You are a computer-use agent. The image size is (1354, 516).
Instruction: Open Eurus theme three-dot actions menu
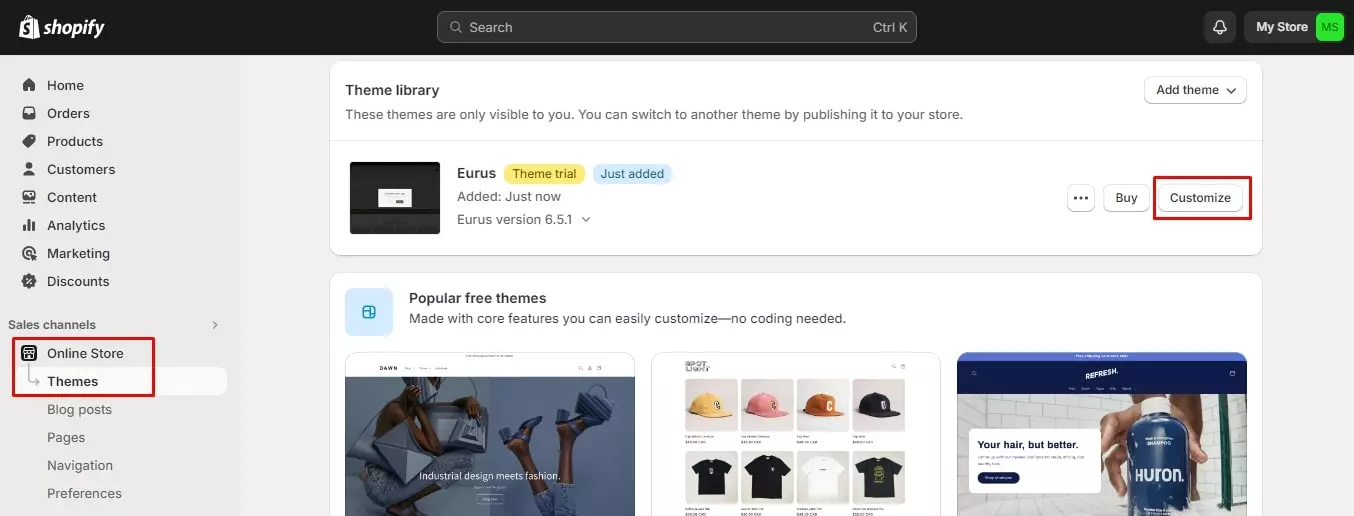[1081, 198]
